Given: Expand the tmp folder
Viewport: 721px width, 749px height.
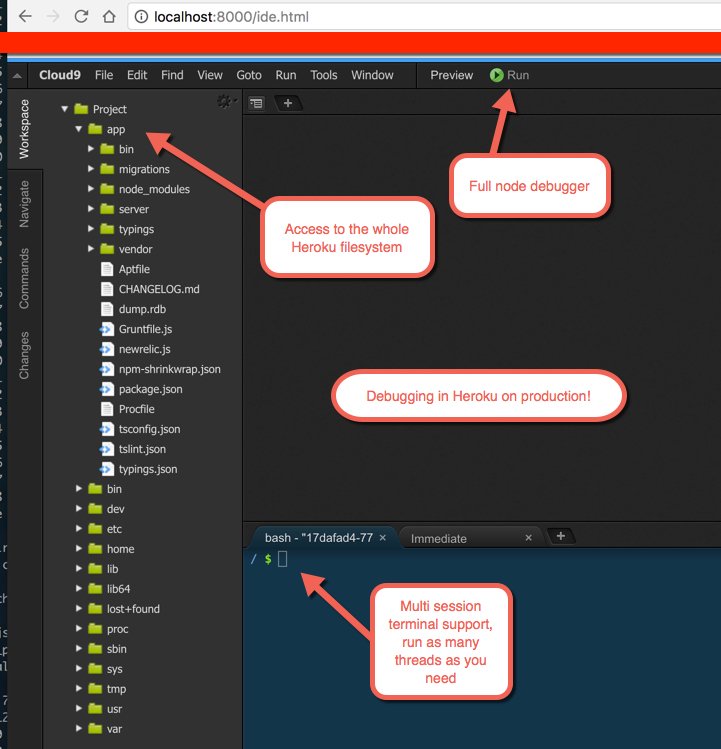Looking at the screenshot, I should (79, 689).
